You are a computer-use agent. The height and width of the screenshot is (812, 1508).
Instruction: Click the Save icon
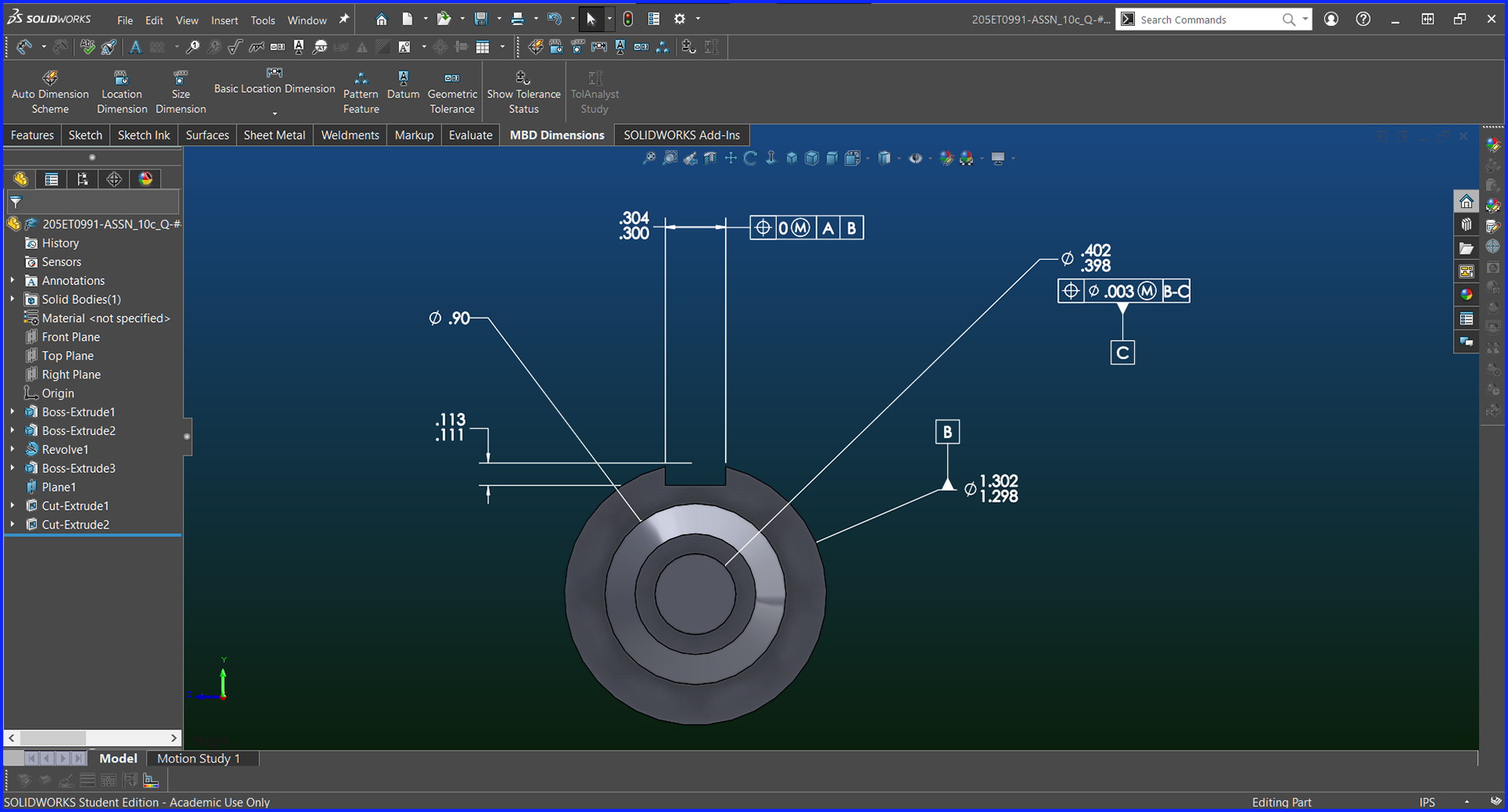coord(481,19)
